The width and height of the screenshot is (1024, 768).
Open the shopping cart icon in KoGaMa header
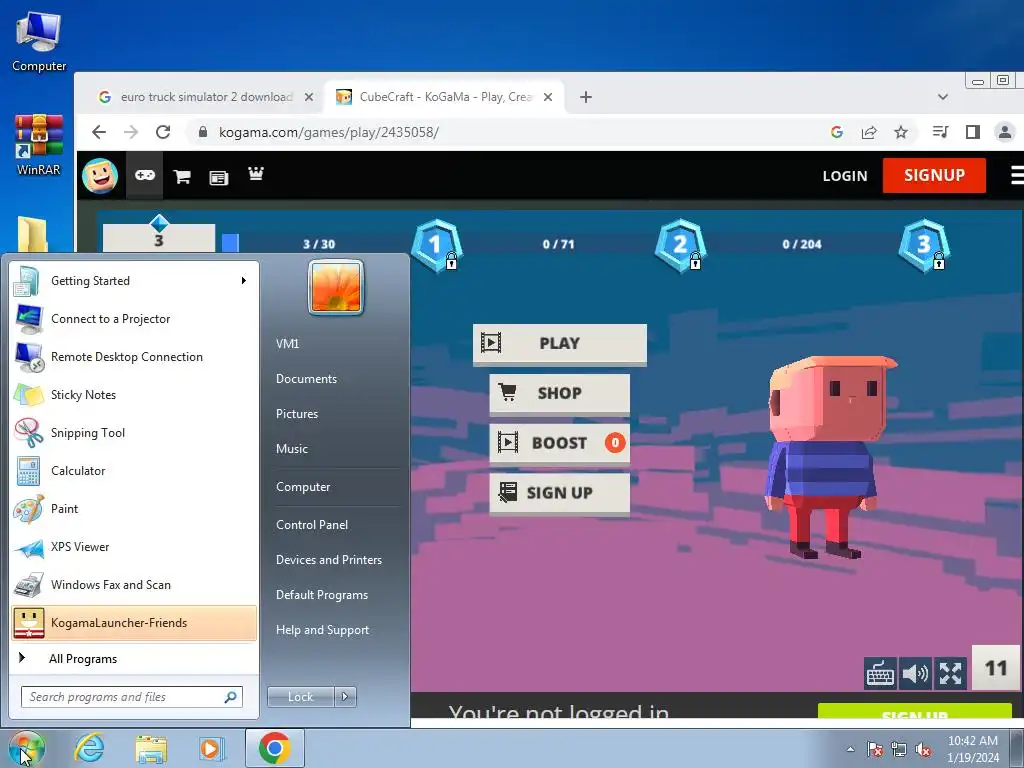pyautogui.click(x=182, y=176)
